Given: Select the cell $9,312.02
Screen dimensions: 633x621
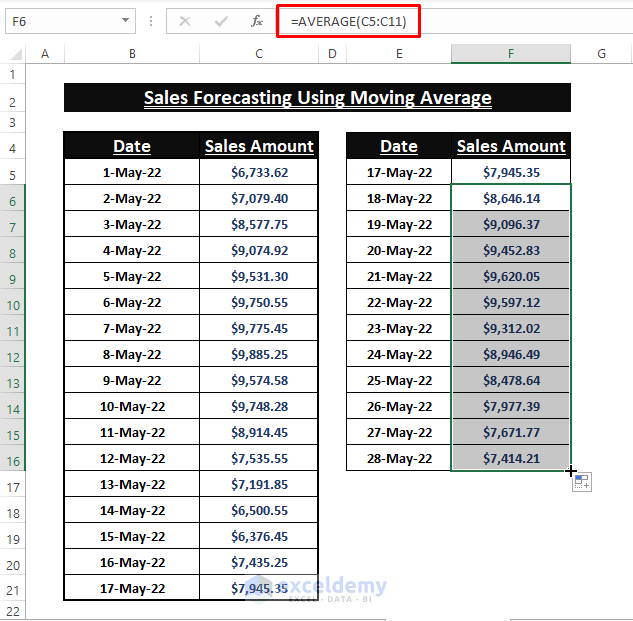Looking at the screenshot, I should point(511,328).
